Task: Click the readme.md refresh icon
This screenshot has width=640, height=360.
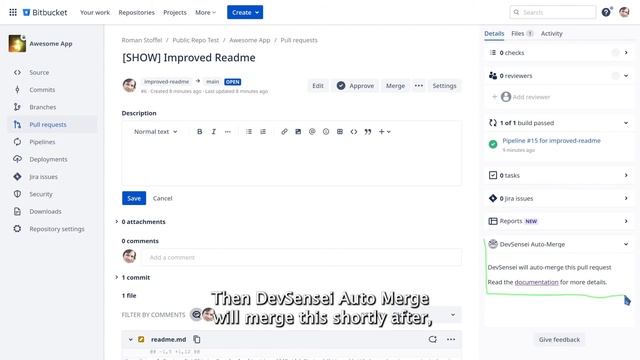Action: pos(433,339)
